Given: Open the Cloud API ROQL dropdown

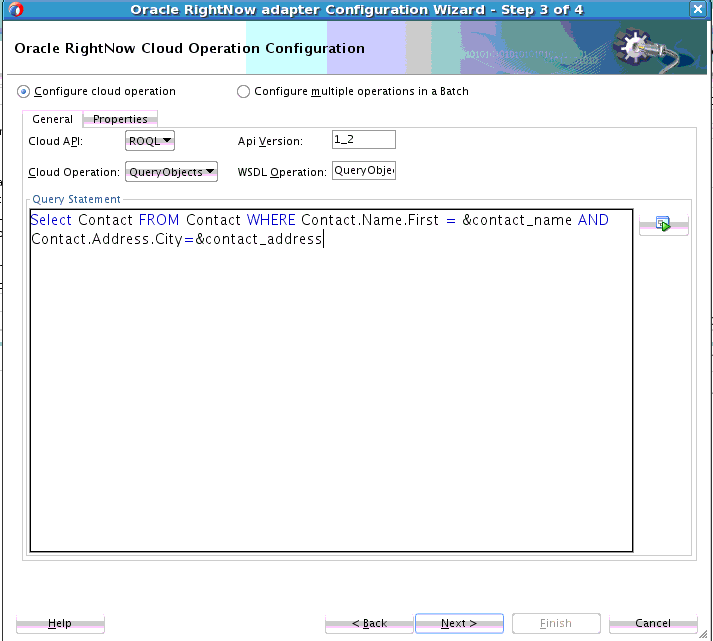Looking at the screenshot, I should pos(150,141).
